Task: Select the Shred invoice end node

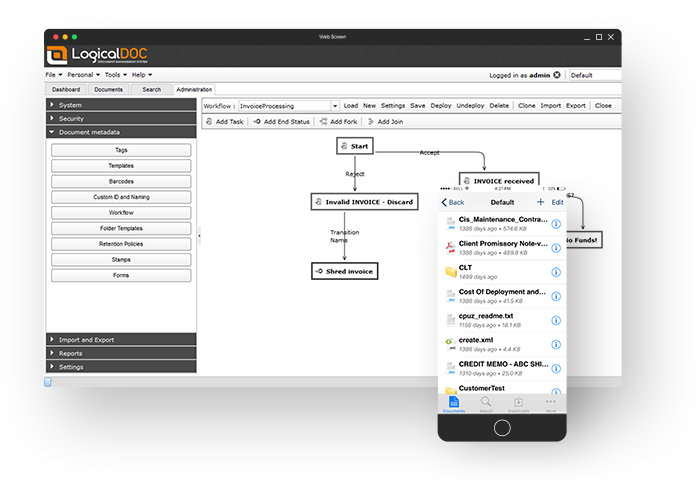Action: 345,271
